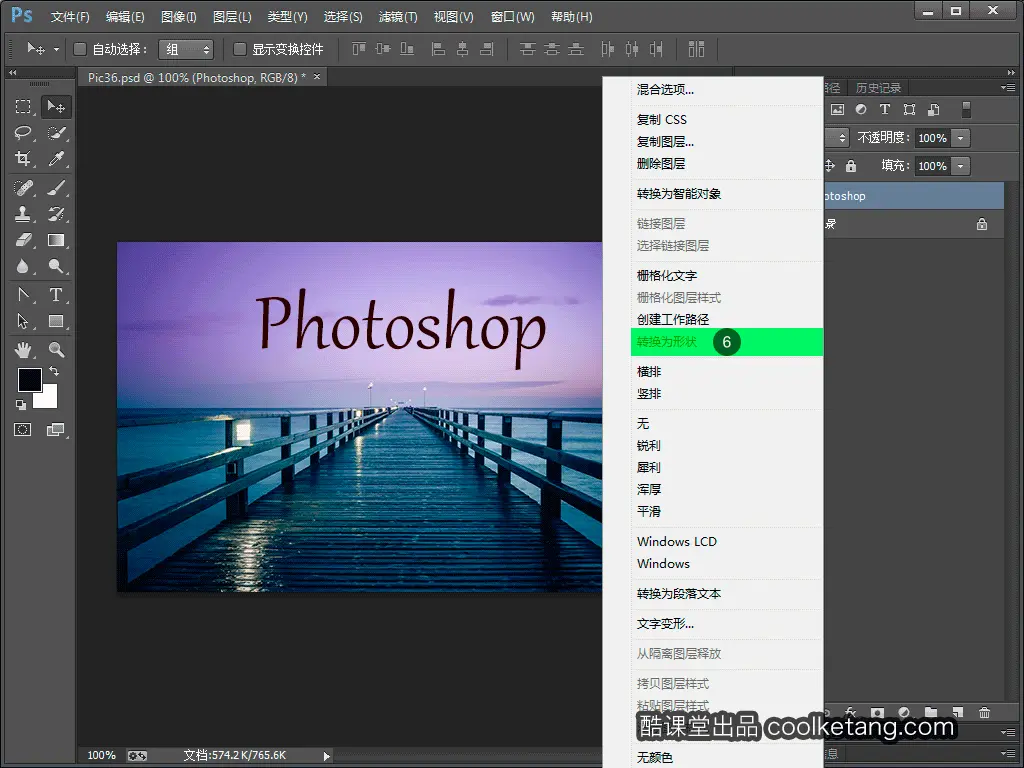This screenshot has width=1024, height=768.
Task: Enable the 显示变换控件 checkbox
Action: (x=240, y=49)
